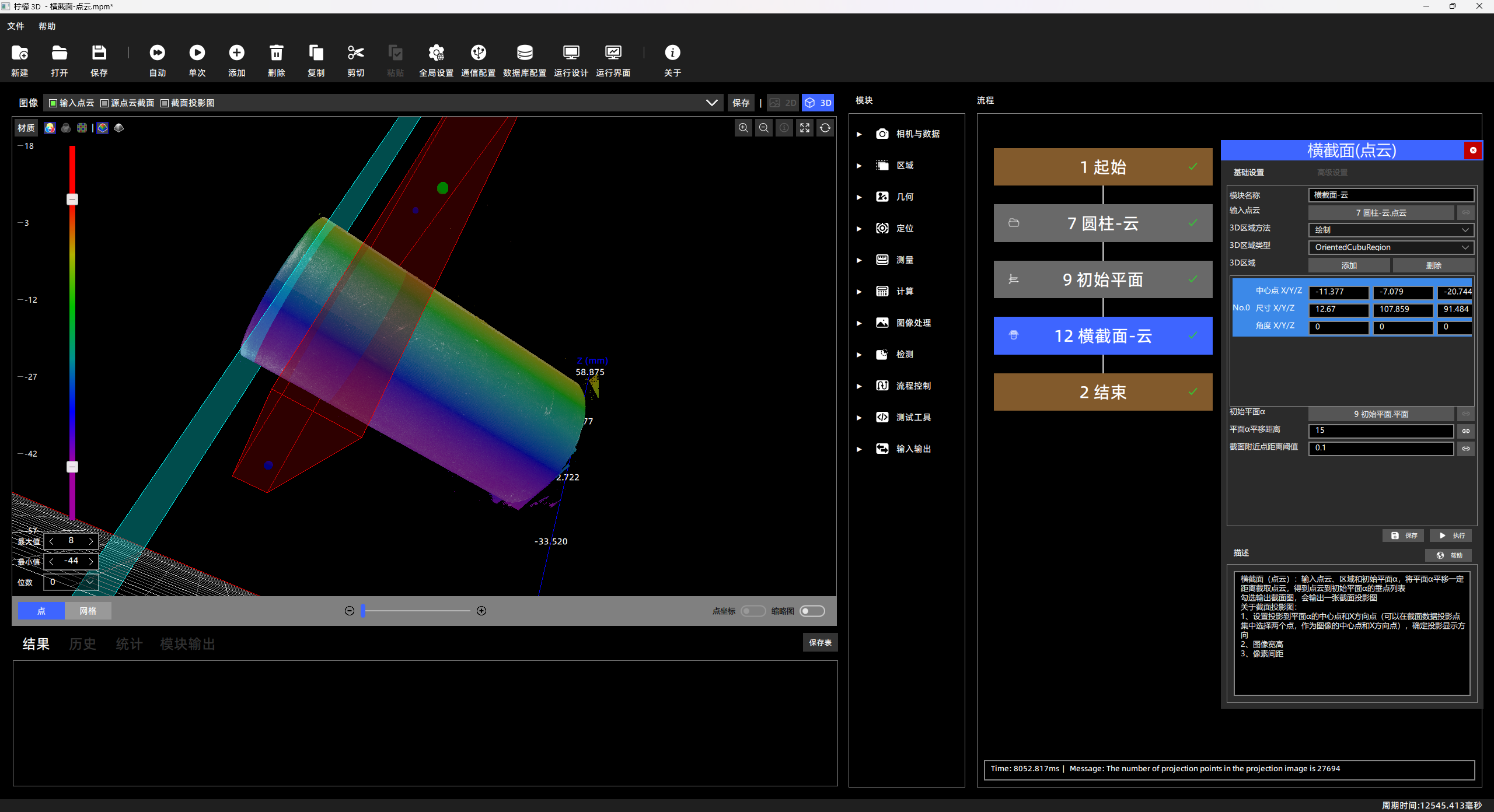Click the 复制 (Copy) toolbar icon

click(316, 53)
